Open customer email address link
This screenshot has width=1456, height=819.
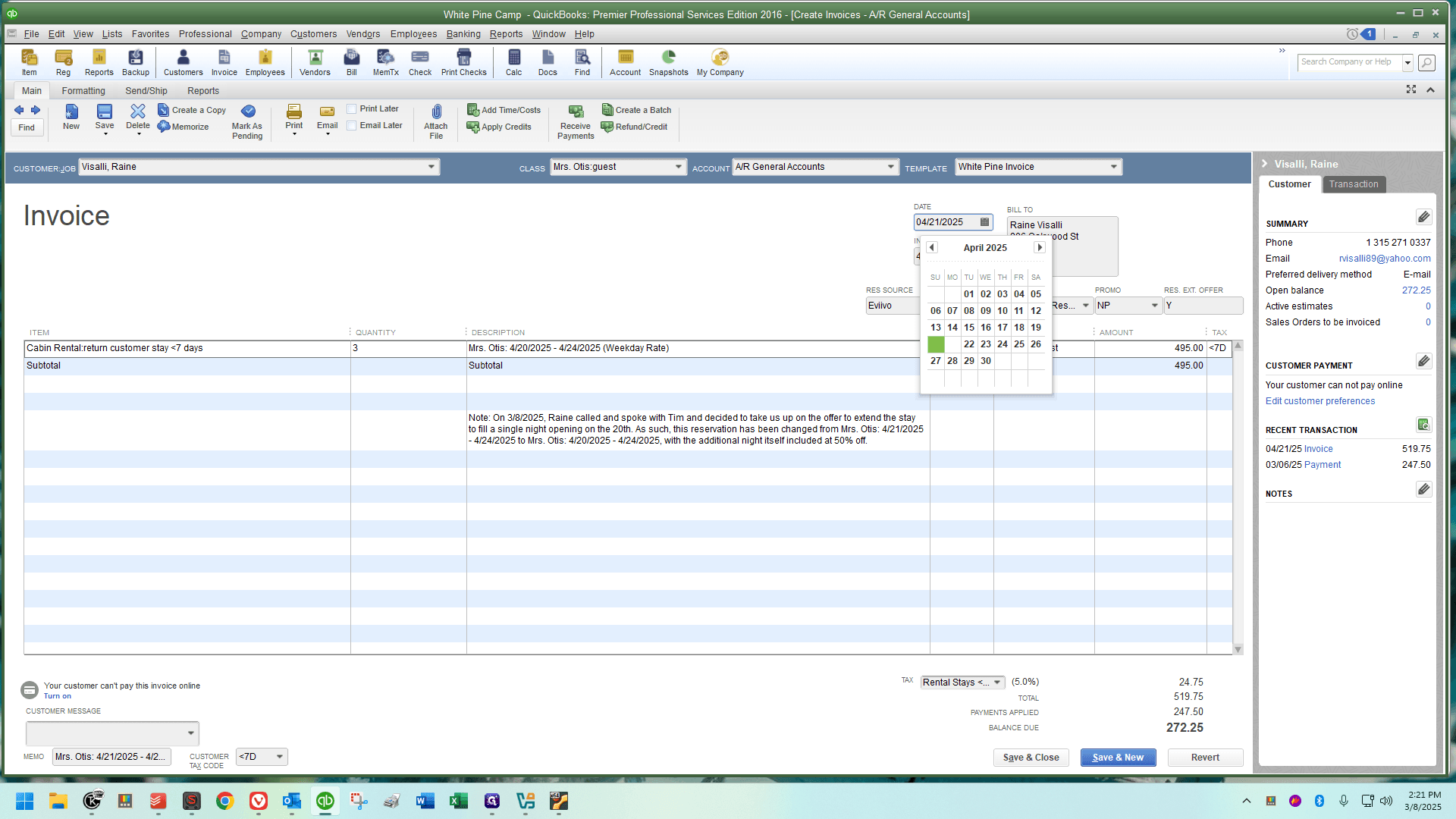tap(1385, 259)
